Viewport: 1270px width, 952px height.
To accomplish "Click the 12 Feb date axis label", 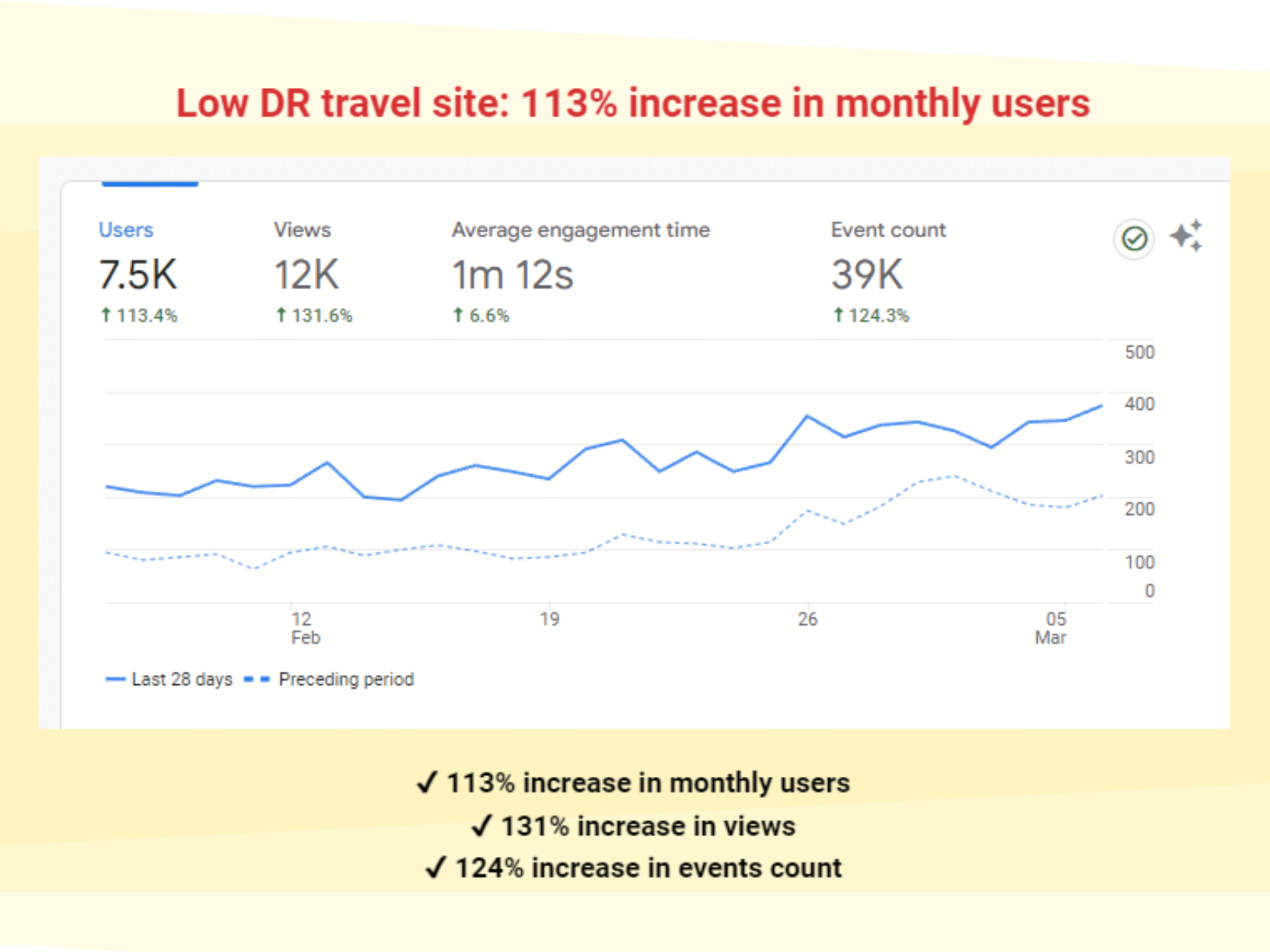I will click(x=304, y=628).
